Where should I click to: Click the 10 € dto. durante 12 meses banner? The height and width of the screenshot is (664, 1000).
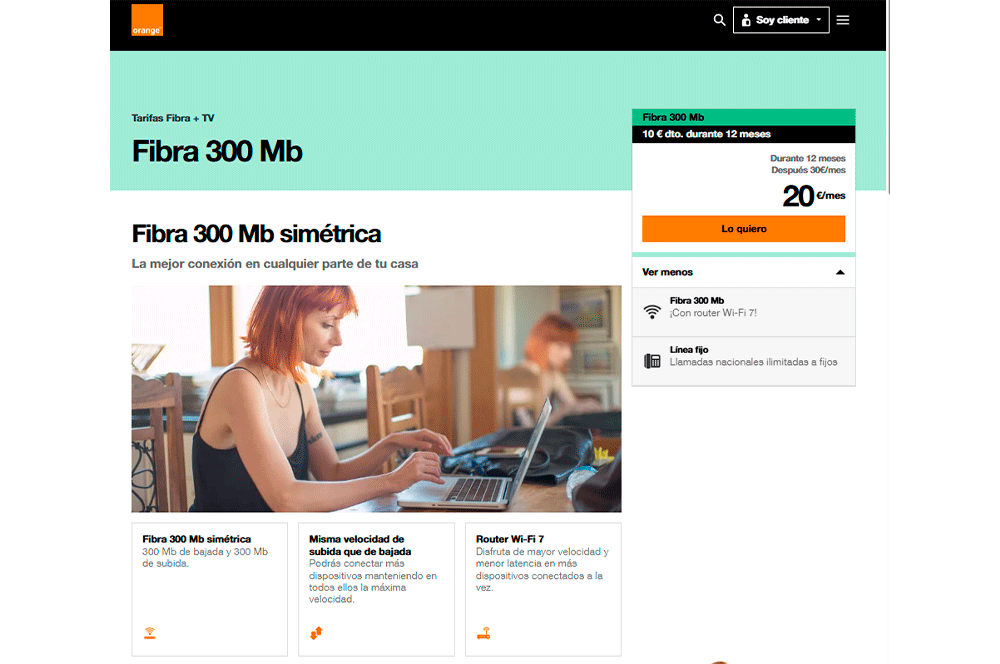pyautogui.click(x=743, y=134)
